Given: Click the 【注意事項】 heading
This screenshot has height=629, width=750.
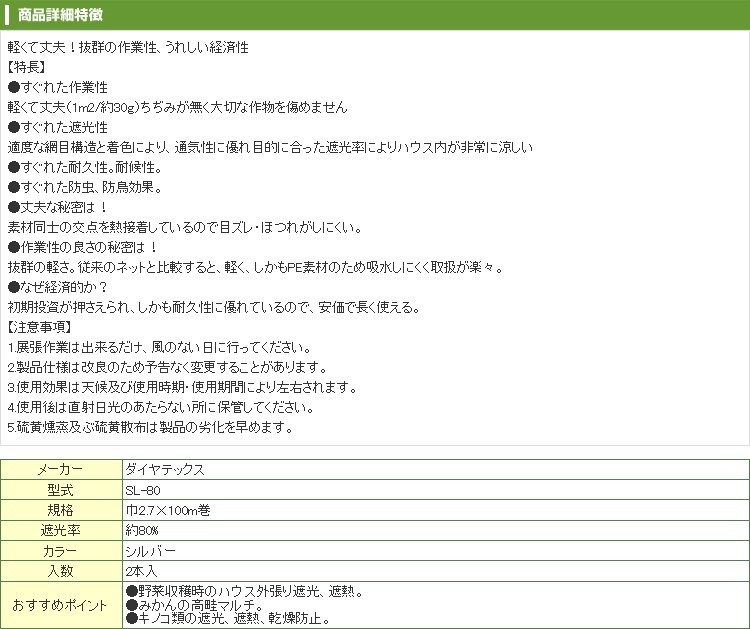Looking at the screenshot, I should (x=40, y=328).
